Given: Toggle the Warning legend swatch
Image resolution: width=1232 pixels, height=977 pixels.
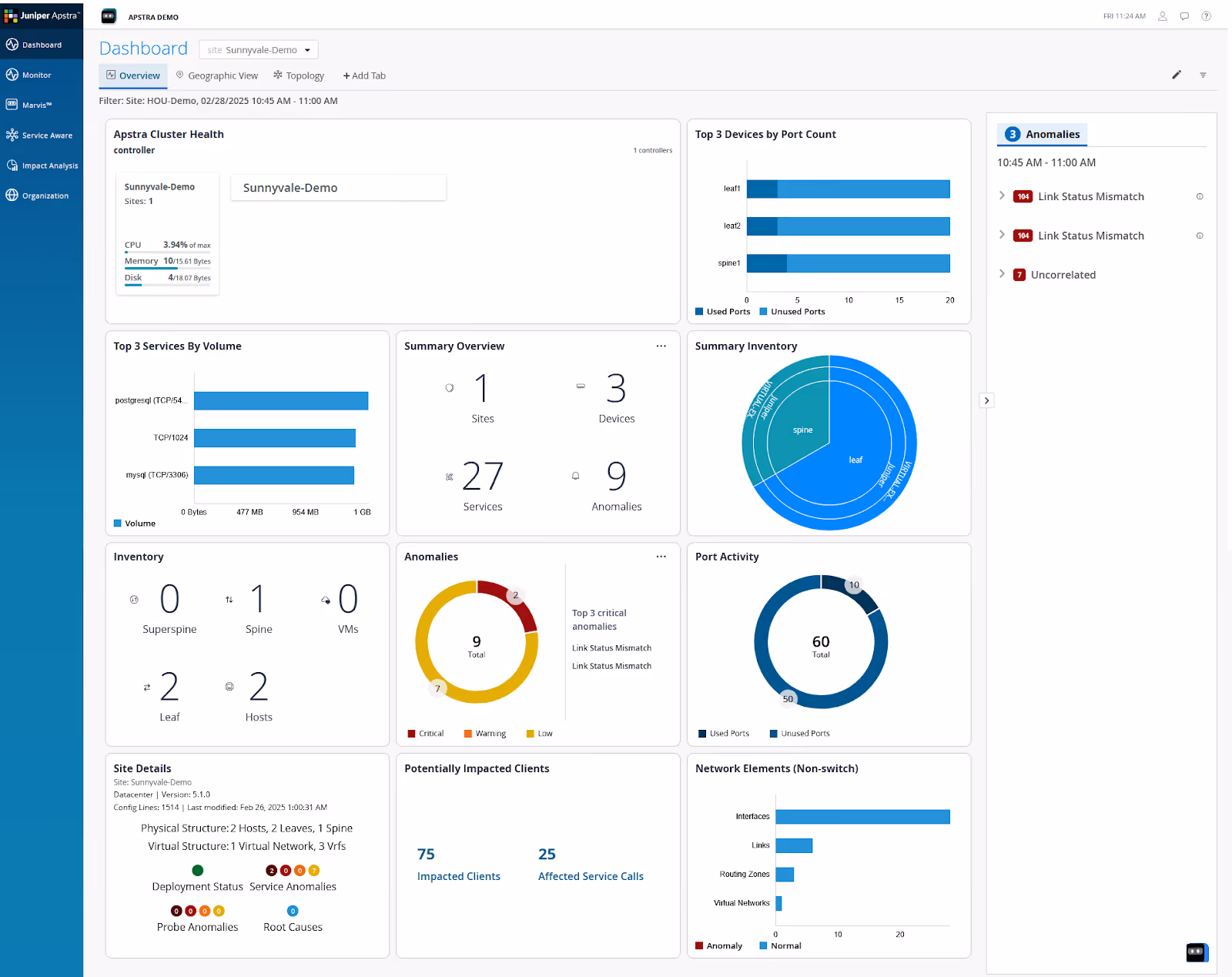Looking at the screenshot, I should (x=468, y=734).
